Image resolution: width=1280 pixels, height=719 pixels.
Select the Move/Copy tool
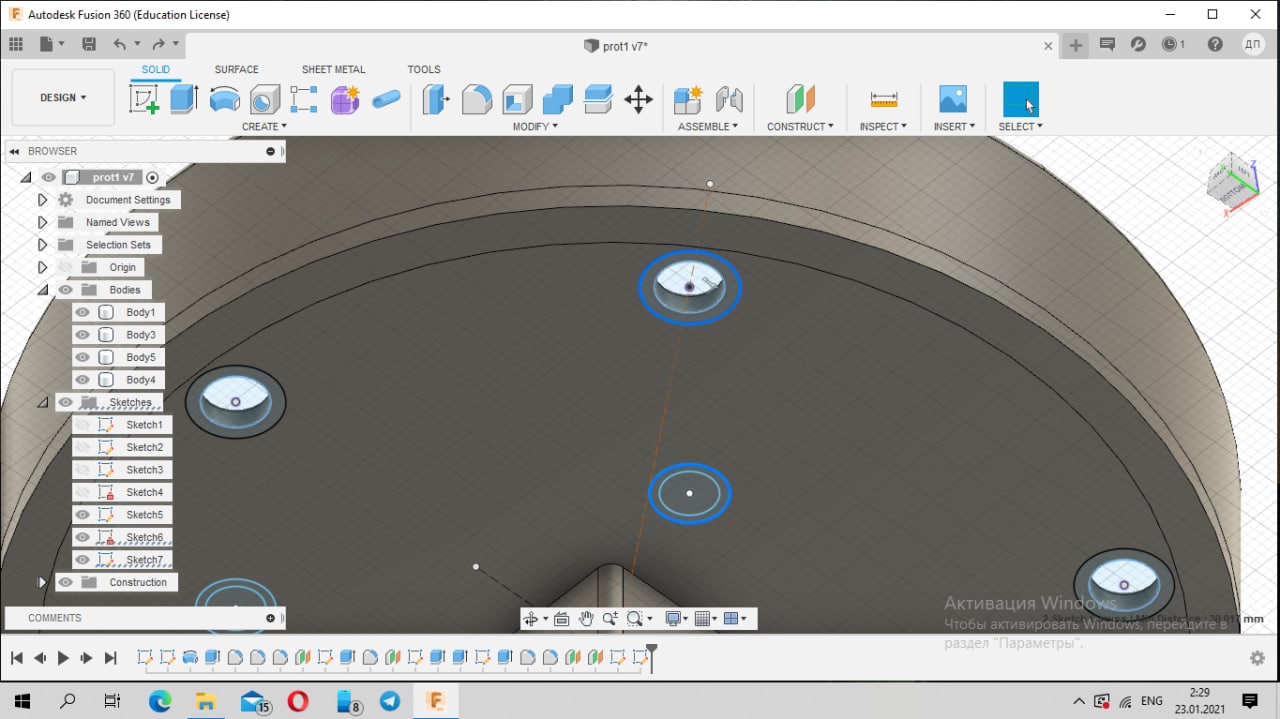[638, 99]
